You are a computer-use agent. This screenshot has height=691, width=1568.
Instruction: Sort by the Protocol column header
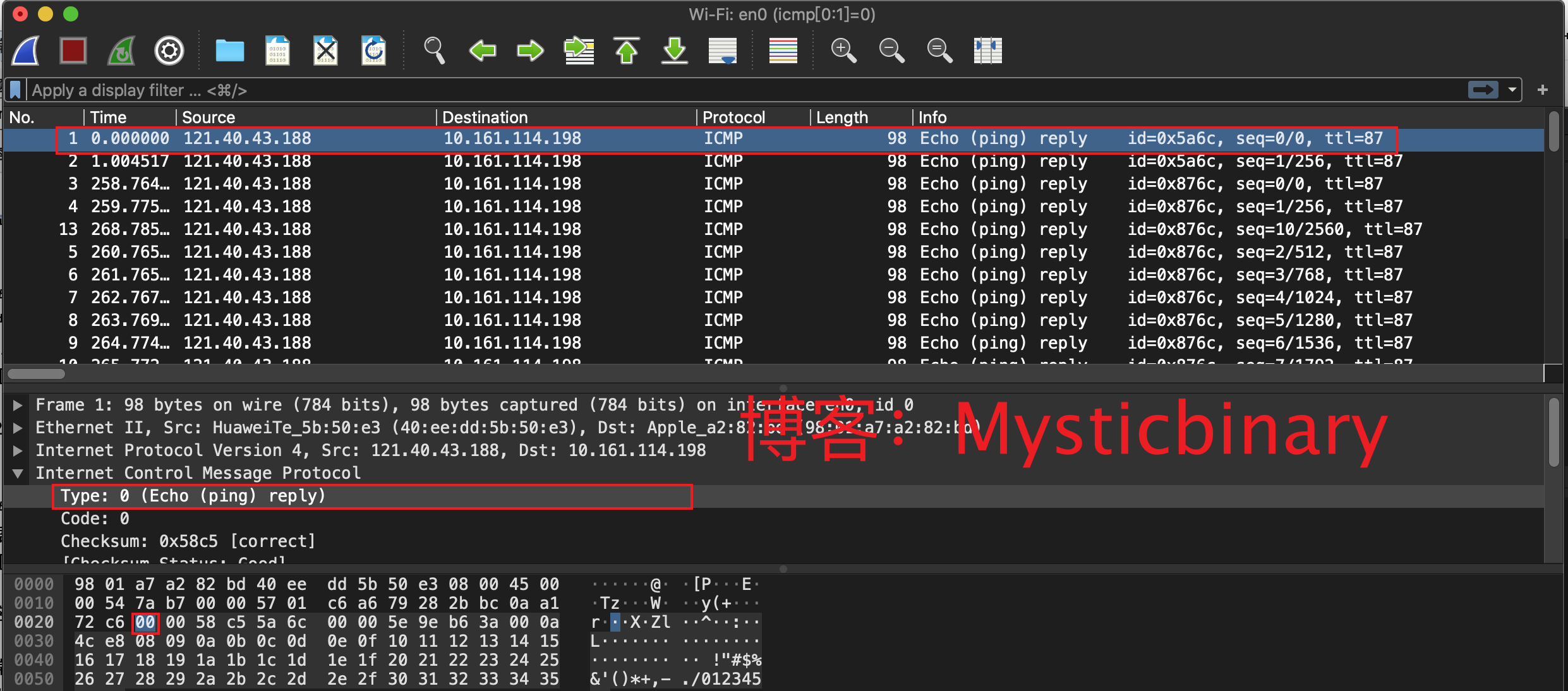pyautogui.click(x=733, y=117)
